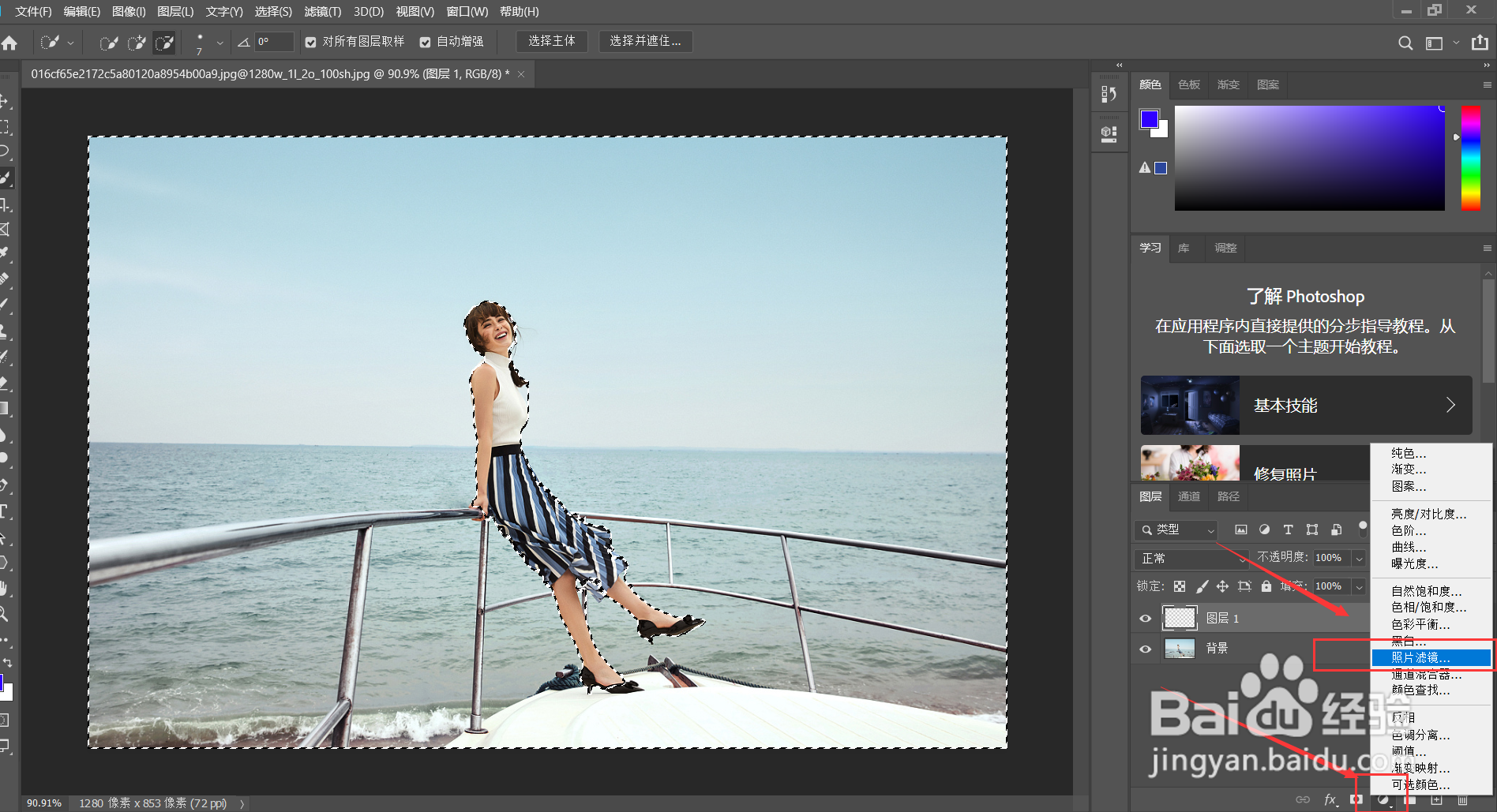Open the 滤镜(T) menu
The height and width of the screenshot is (812, 1497).
pyautogui.click(x=323, y=12)
